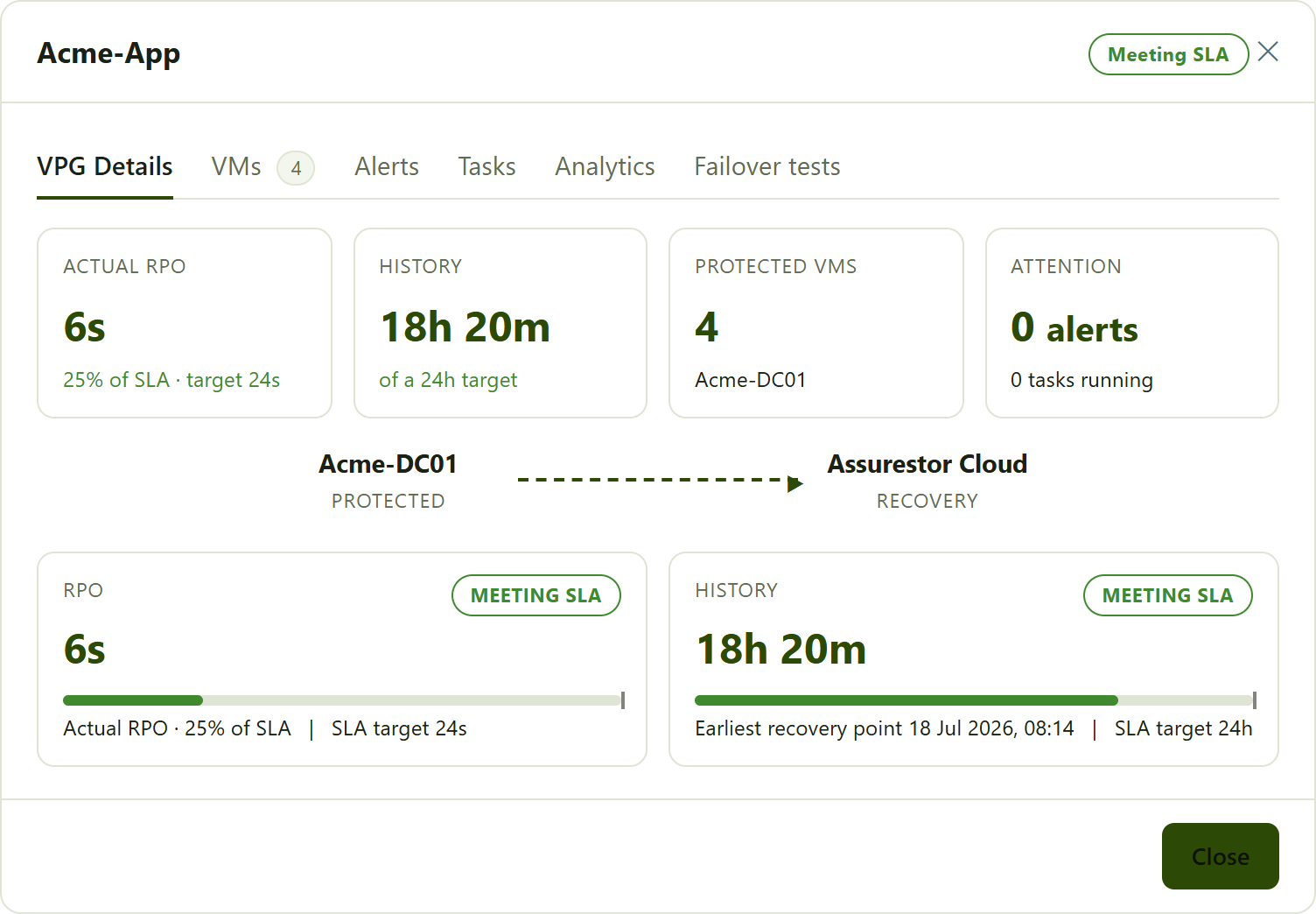Screen dimensions: 1316x914
Task: Click the 18h 20m value above "of a 24h target"
Action: 465,327
